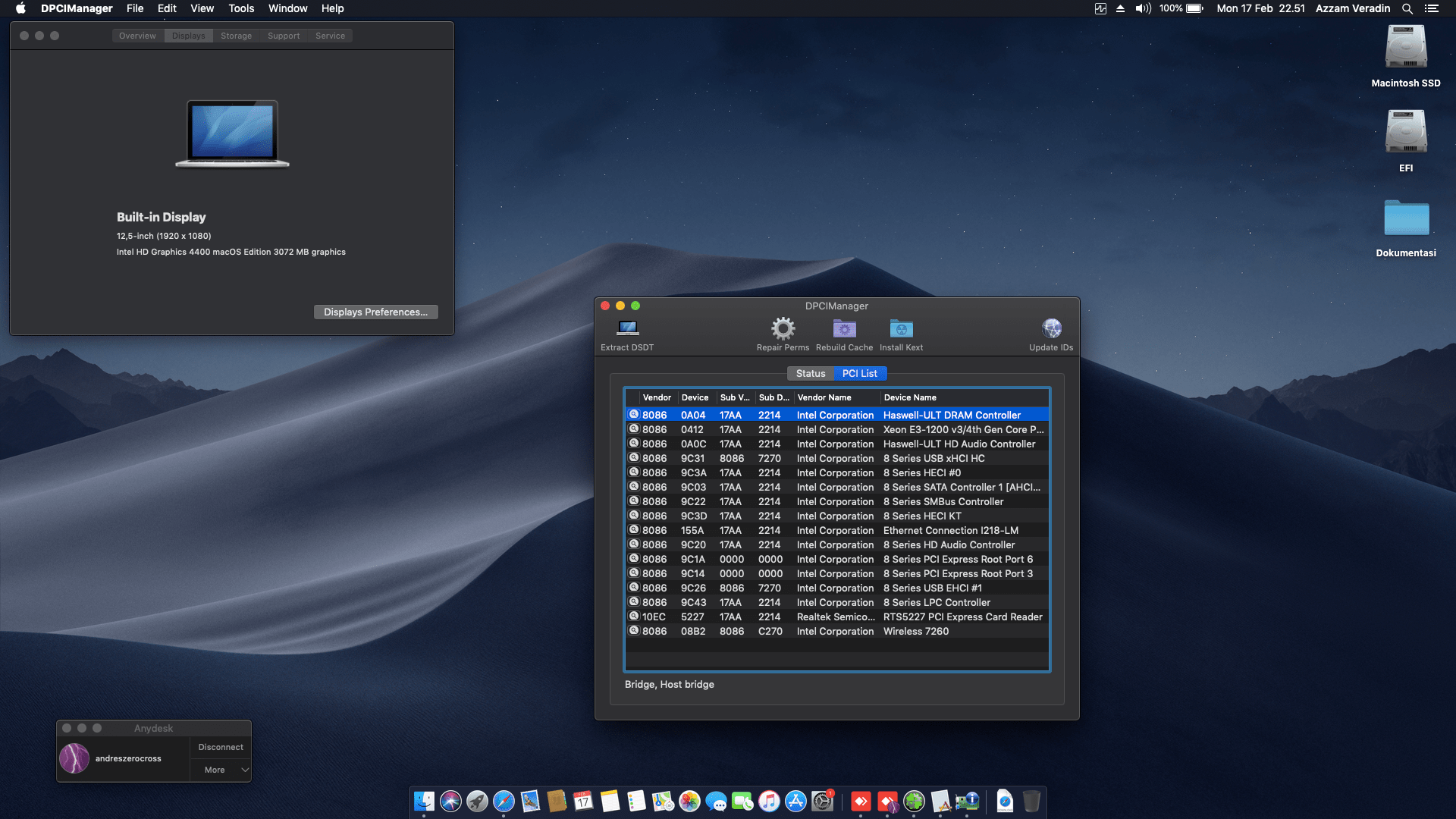Open System Preferences icon with badge in dock
The width and height of the screenshot is (1456, 819).
tap(822, 801)
